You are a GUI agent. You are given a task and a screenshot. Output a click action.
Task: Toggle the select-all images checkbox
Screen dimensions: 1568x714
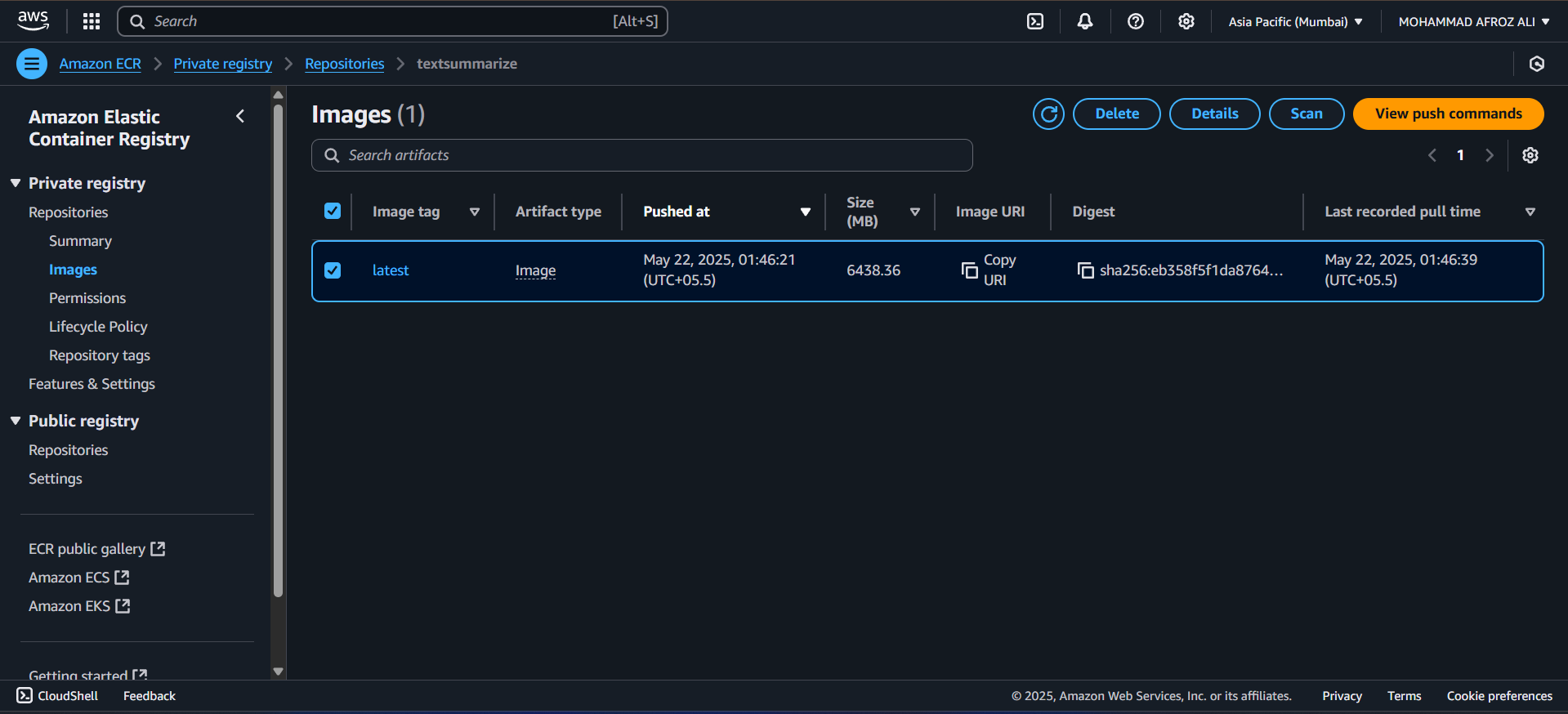pyautogui.click(x=333, y=211)
